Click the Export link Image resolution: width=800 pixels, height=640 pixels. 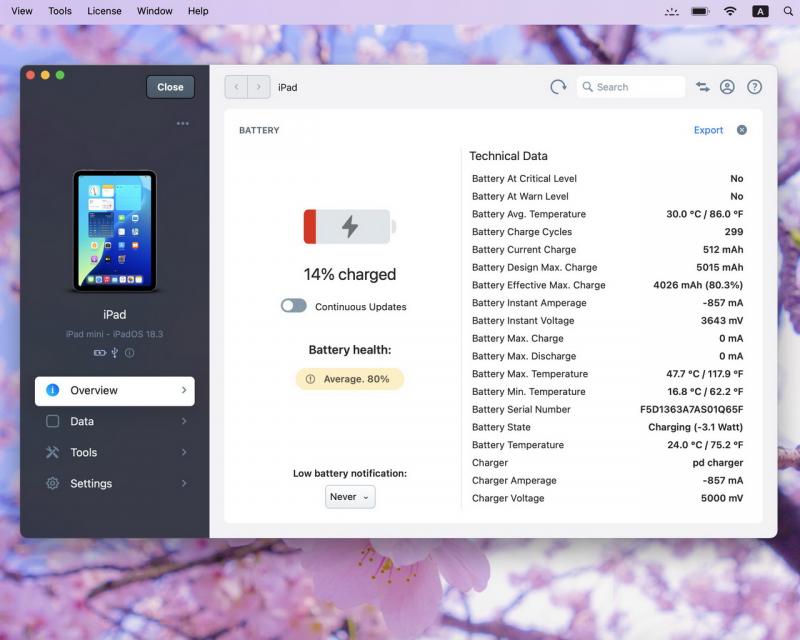[708, 130]
